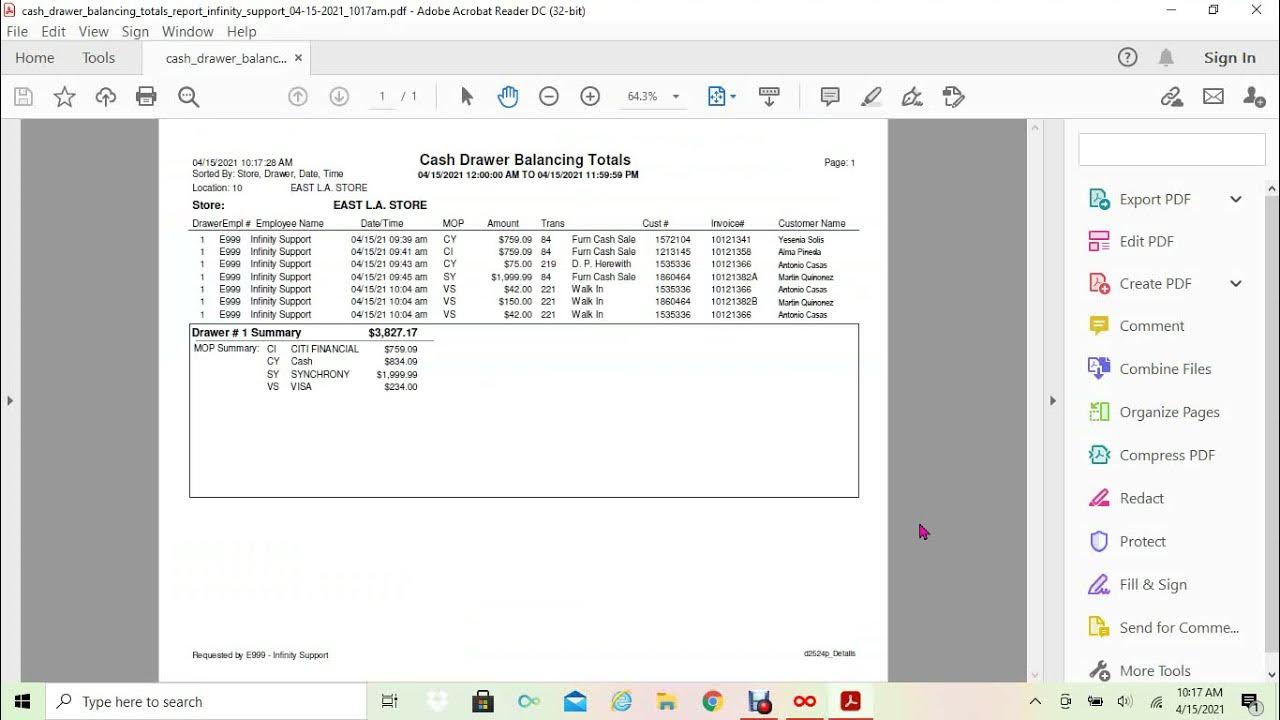Viewport: 1280px width, 720px height.
Task: Open the Sign menu
Action: click(135, 32)
